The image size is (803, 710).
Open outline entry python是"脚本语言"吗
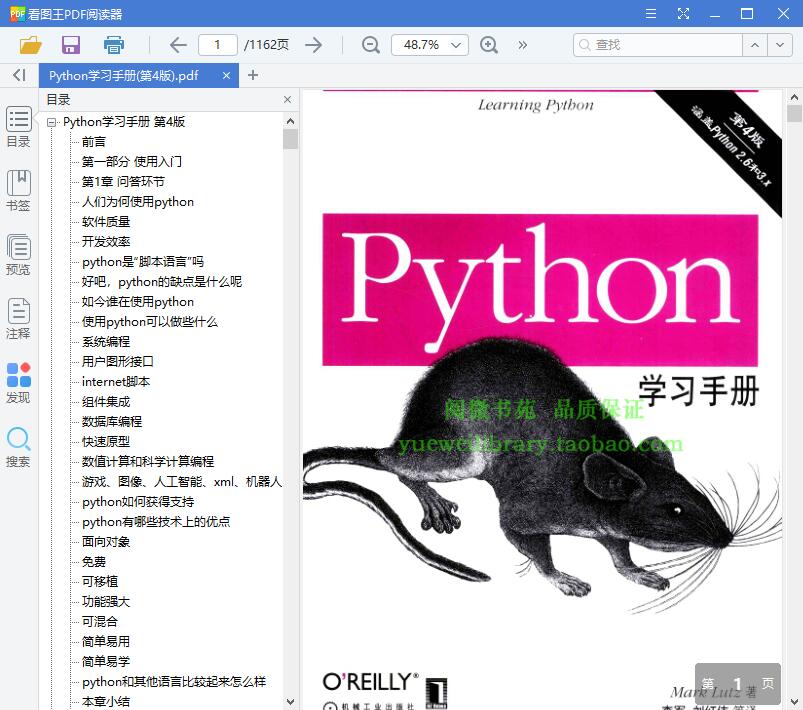143,262
